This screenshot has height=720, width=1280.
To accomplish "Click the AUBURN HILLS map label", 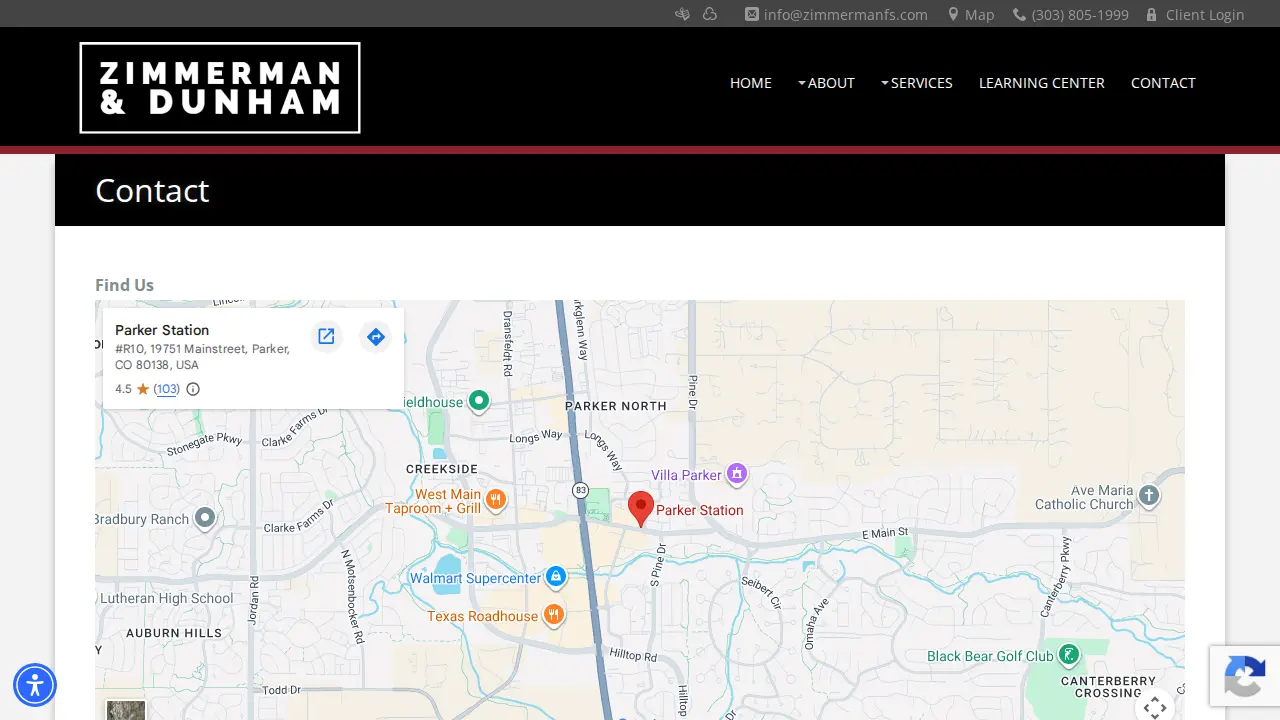I will pyautogui.click(x=174, y=633).
